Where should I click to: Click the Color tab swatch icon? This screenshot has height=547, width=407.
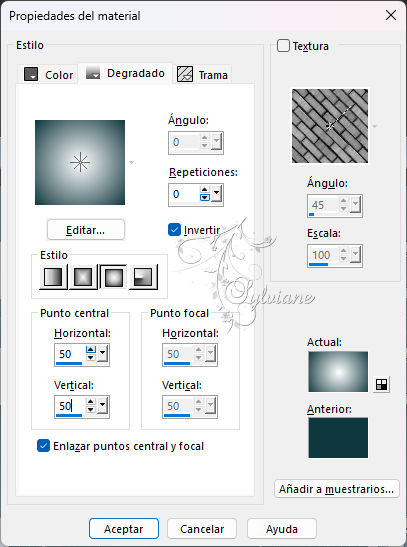[31, 74]
